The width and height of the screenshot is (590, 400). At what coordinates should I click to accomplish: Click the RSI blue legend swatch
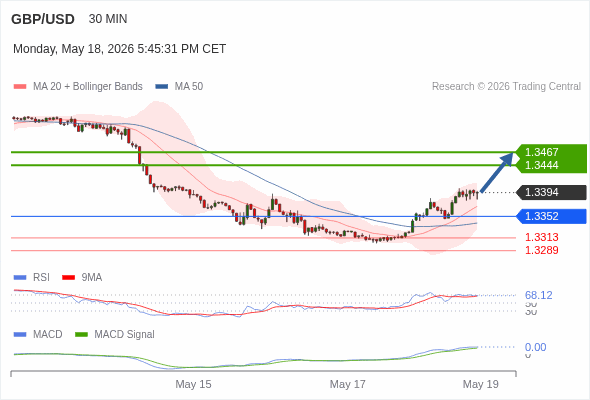[20, 278]
